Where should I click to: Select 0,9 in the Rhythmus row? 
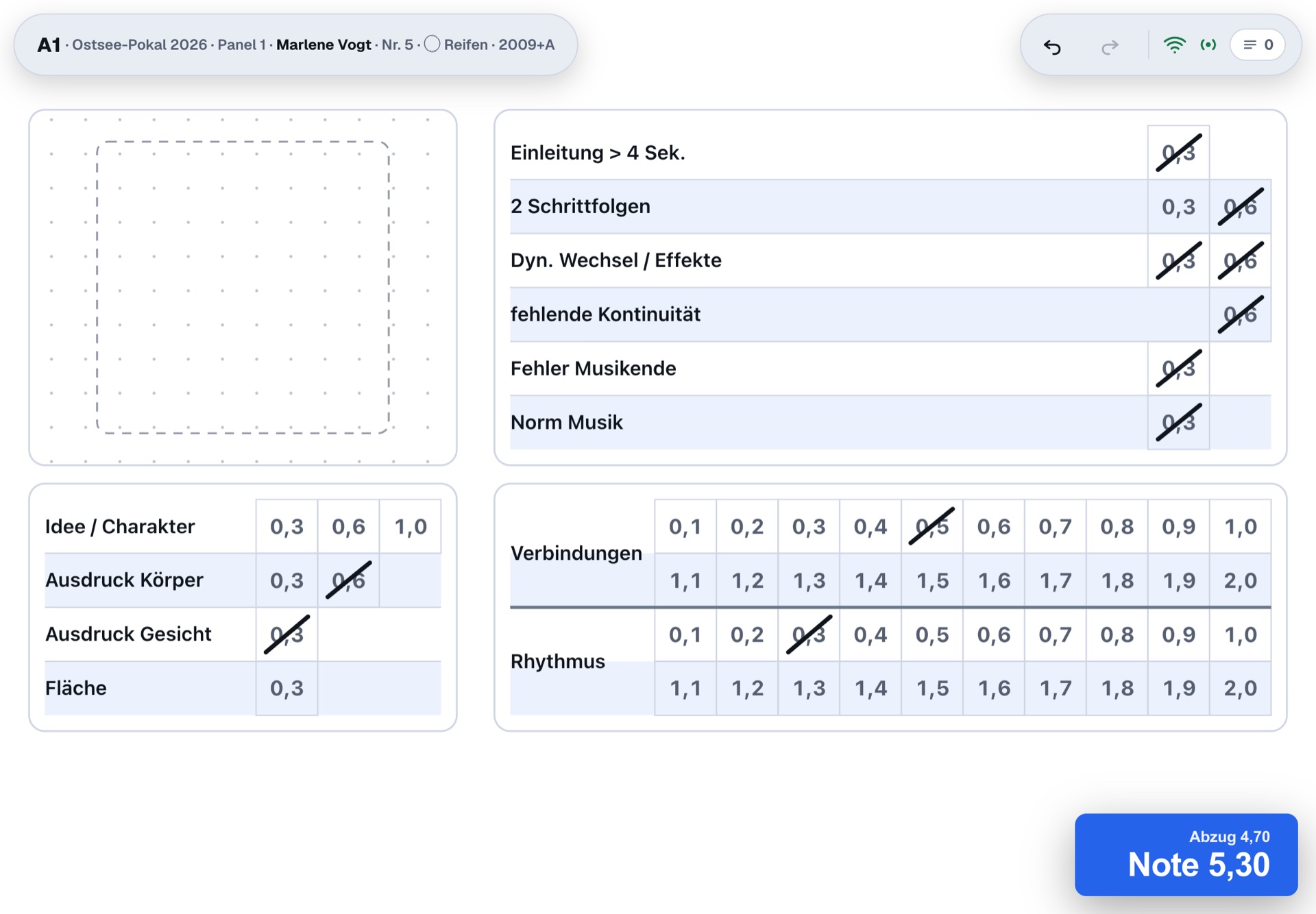click(1179, 634)
